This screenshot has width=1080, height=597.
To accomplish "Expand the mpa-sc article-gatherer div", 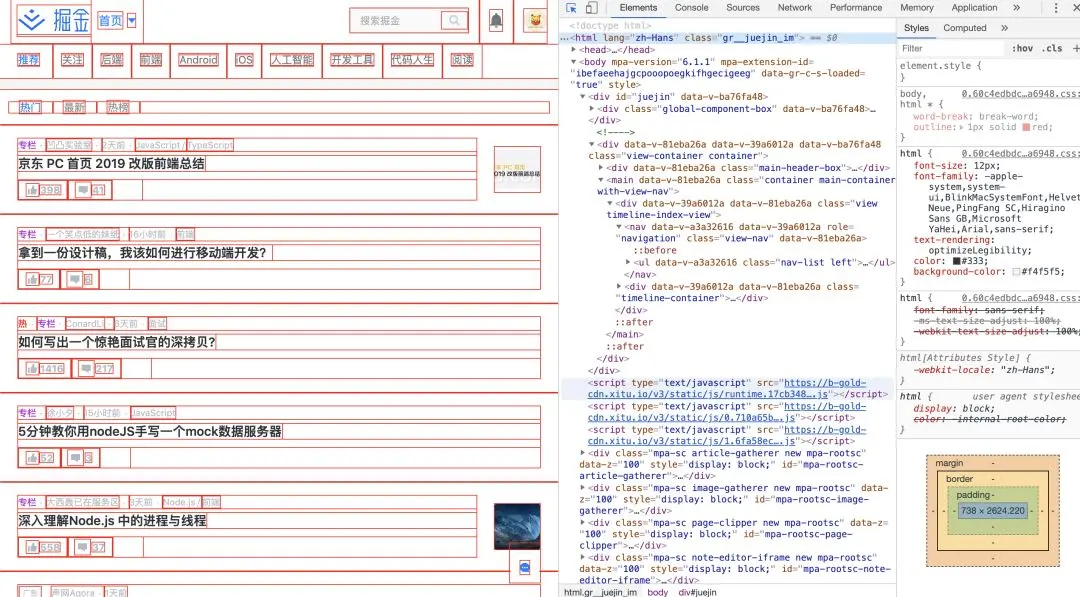I will point(583,453).
